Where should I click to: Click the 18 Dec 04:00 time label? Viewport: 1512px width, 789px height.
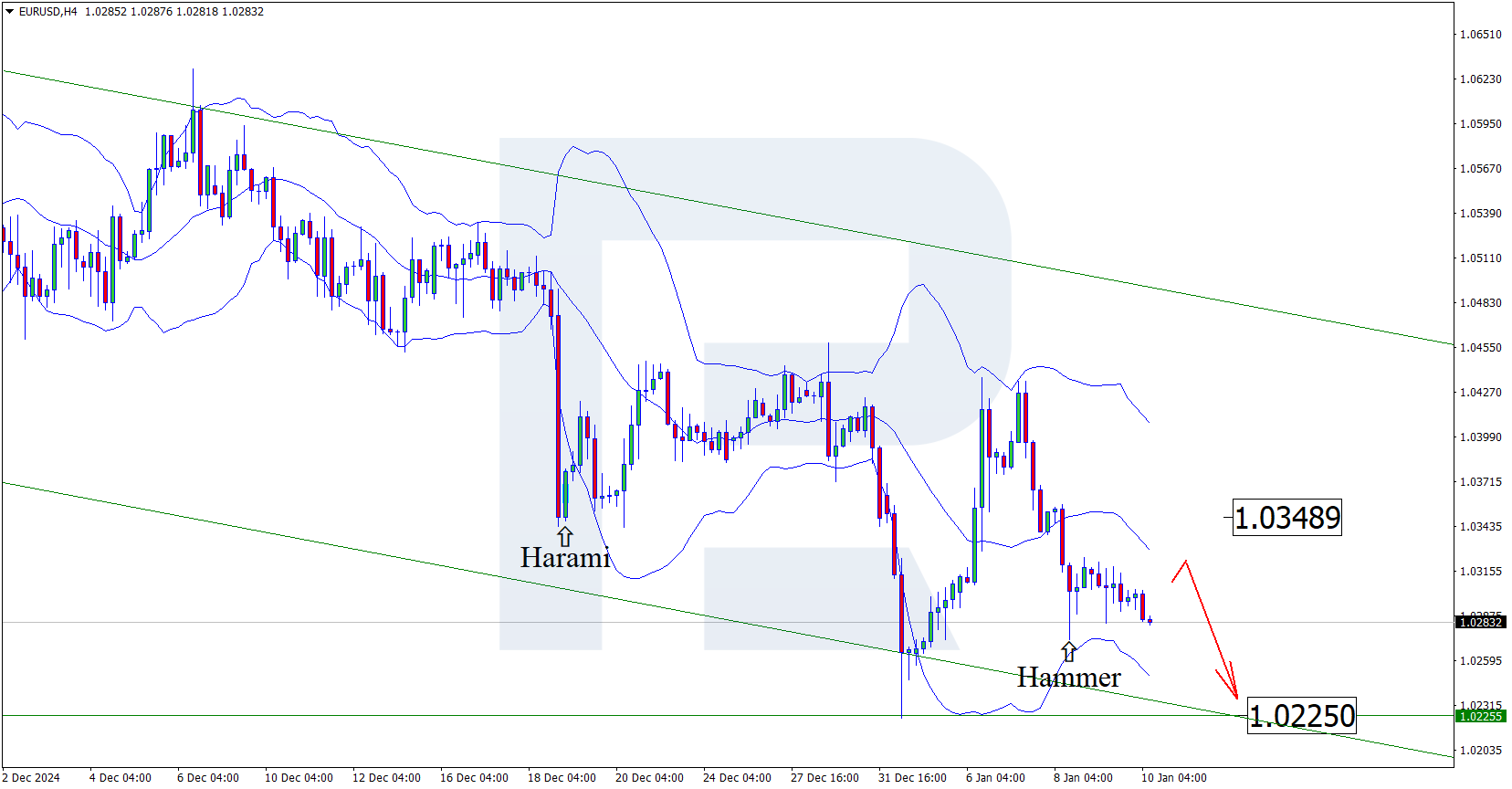(x=562, y=778)
